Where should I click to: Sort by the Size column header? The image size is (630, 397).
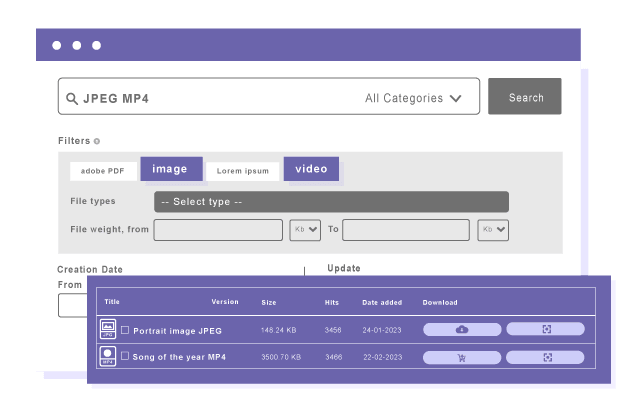269,303
